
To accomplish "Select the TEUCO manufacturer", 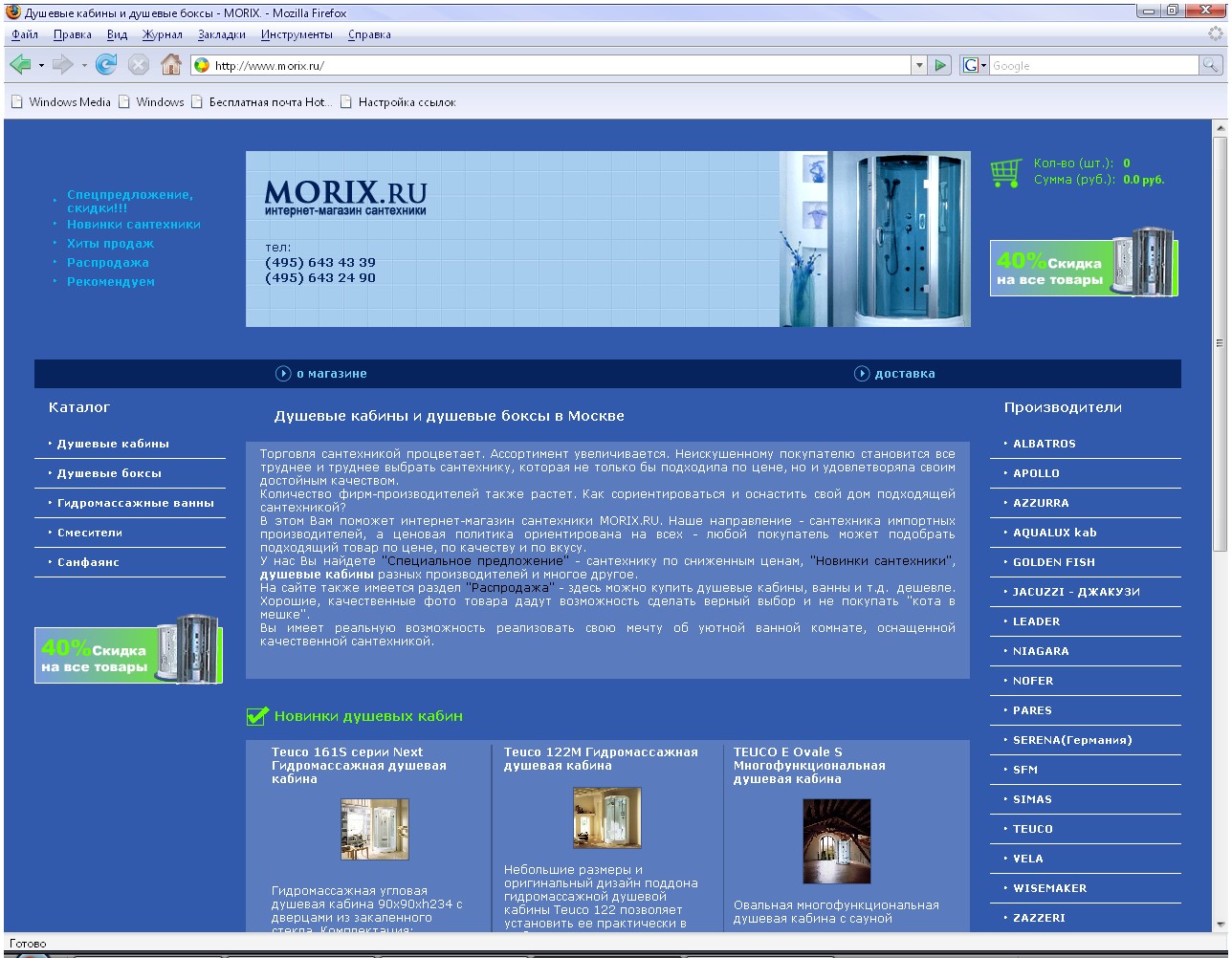I will point(1033,829).
